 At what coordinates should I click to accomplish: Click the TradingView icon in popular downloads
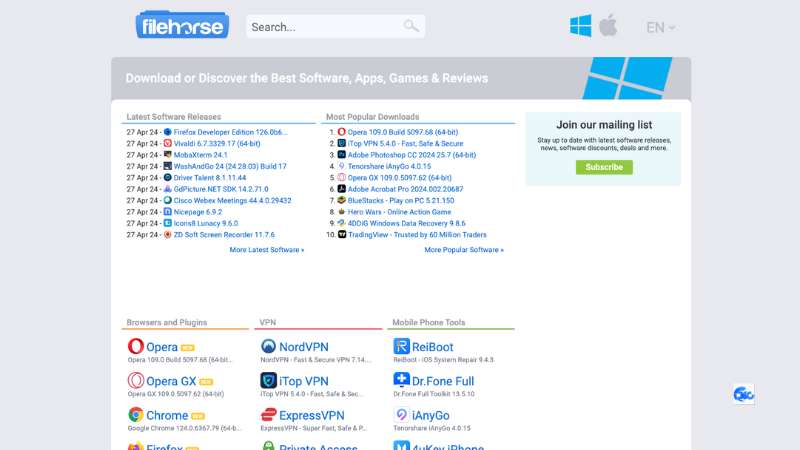[342, 235]
